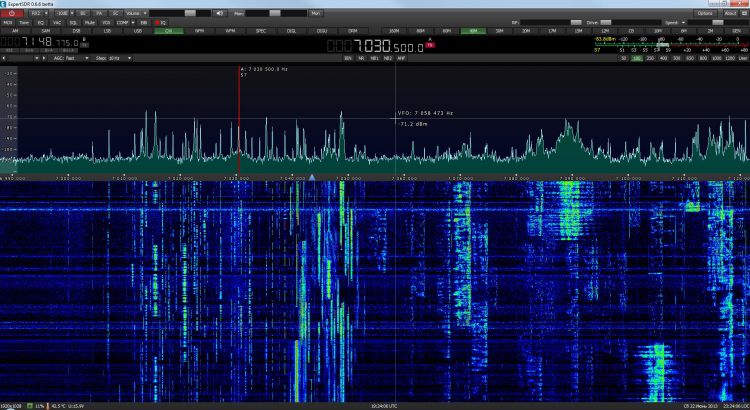
Task: Open the Speed selector dropdown
Action: click(675, 22)
